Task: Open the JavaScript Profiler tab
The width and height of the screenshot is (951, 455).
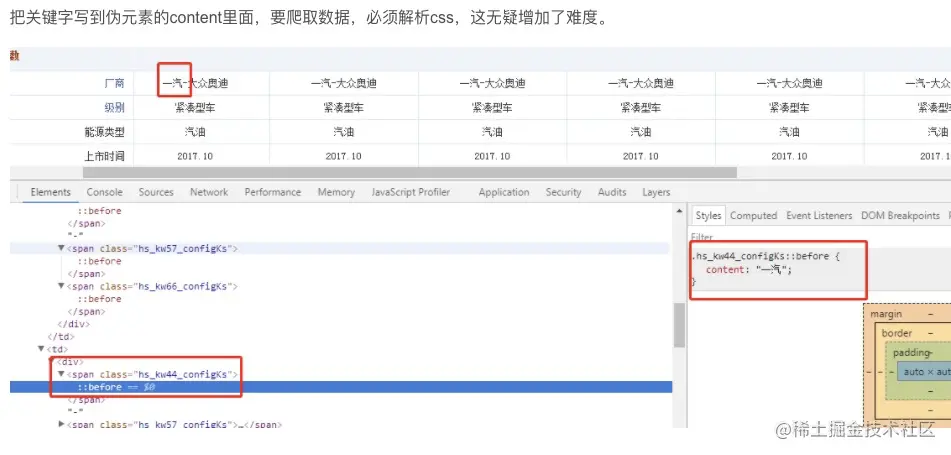Action: click(x=411, y=192)
